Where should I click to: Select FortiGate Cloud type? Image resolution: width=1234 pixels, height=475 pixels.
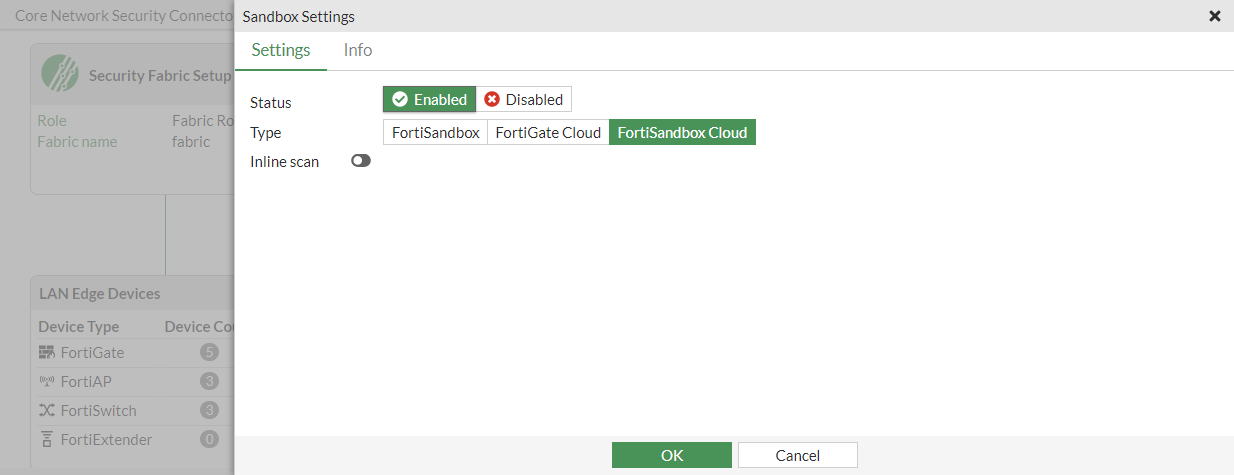pyautogui.click(x=548, y=132)
